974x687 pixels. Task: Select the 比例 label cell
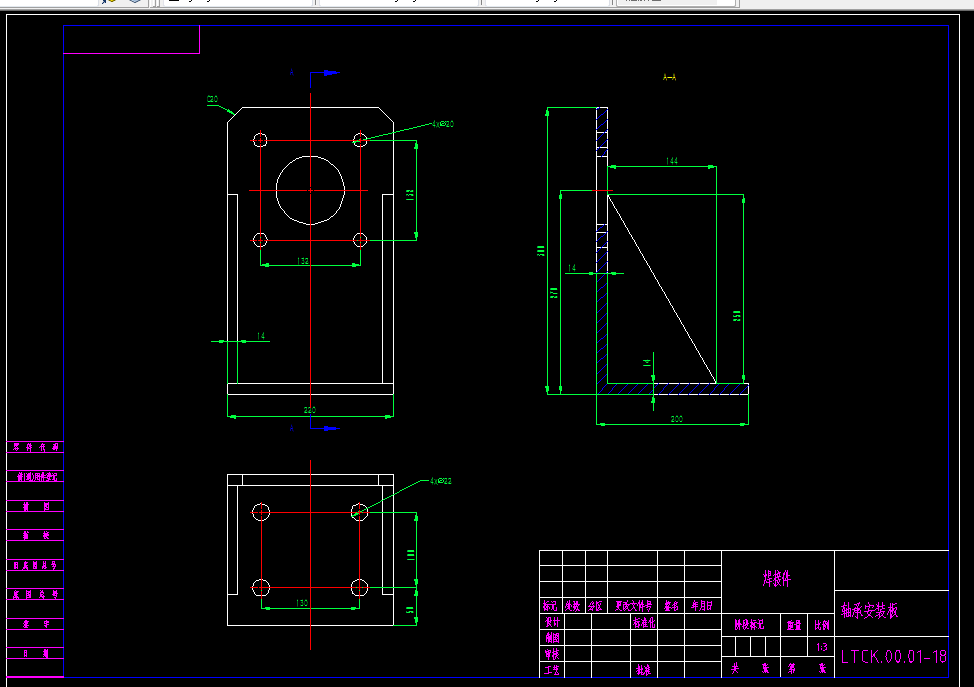pyautogui.click(x=822, y=626)
